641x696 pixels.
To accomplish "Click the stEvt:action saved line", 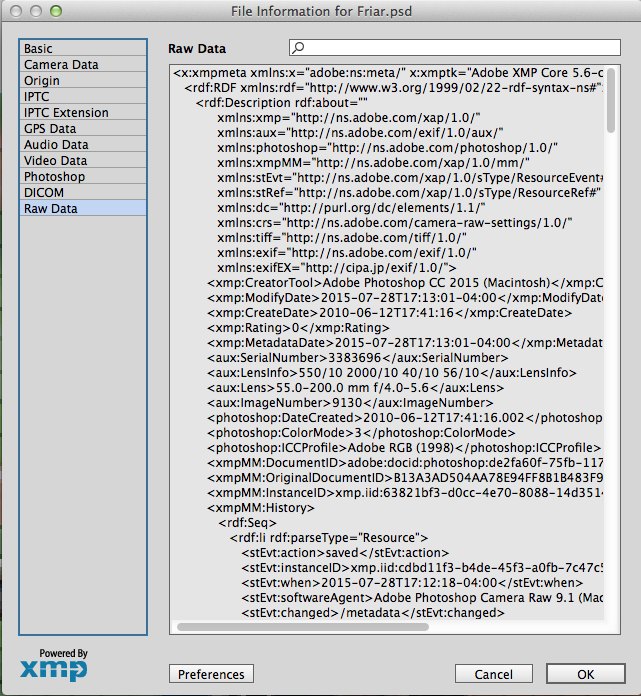I will 345,553.
